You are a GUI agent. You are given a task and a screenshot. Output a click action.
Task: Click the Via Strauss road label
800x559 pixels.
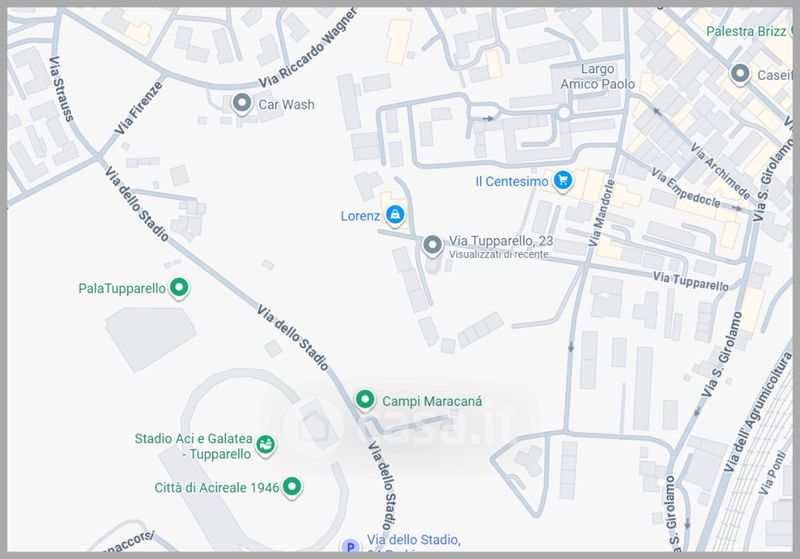[x=61, y=89]
